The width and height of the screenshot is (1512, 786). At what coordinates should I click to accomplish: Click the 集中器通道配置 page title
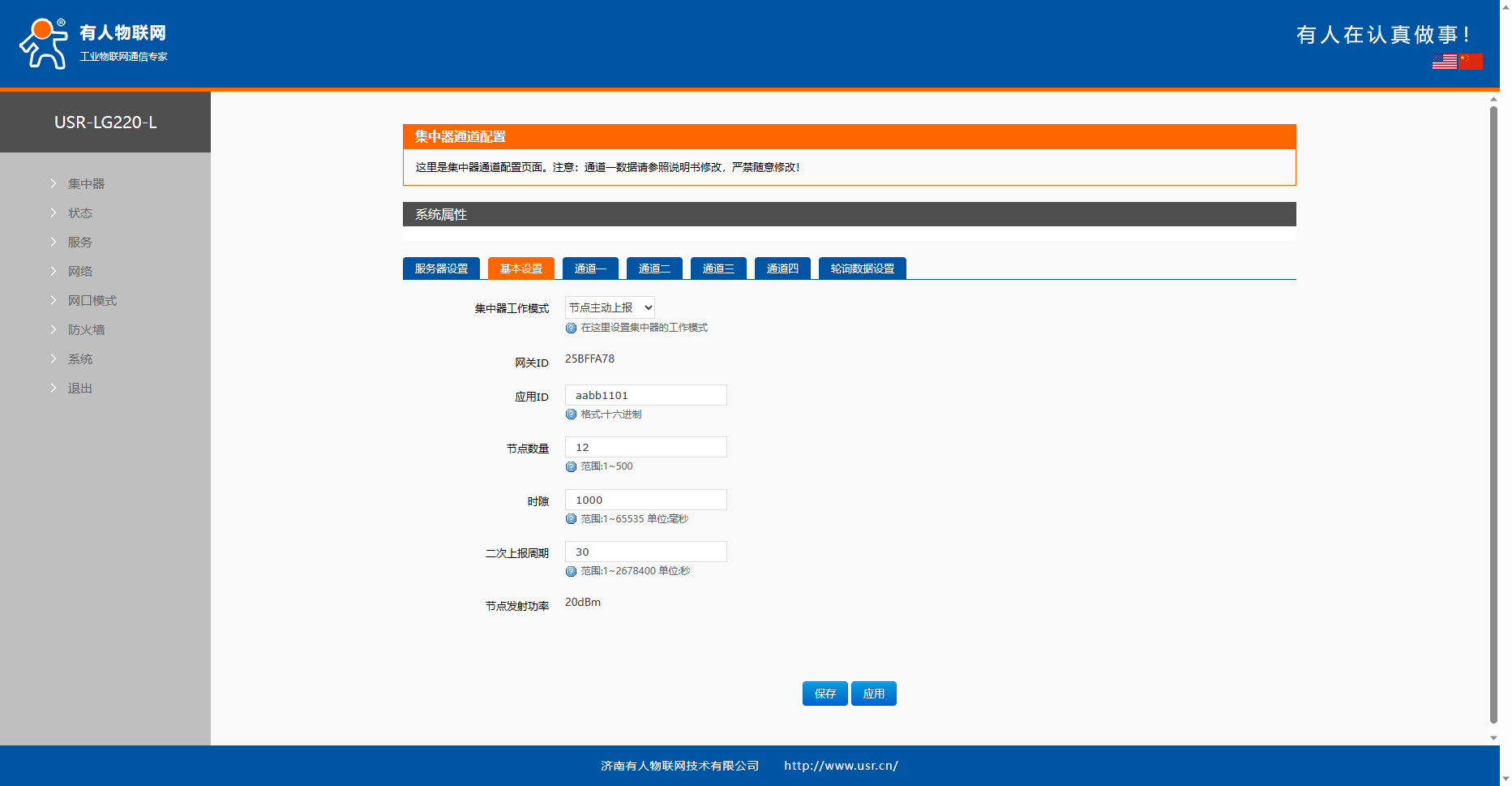pyautogui.click(x=460, y=136)
